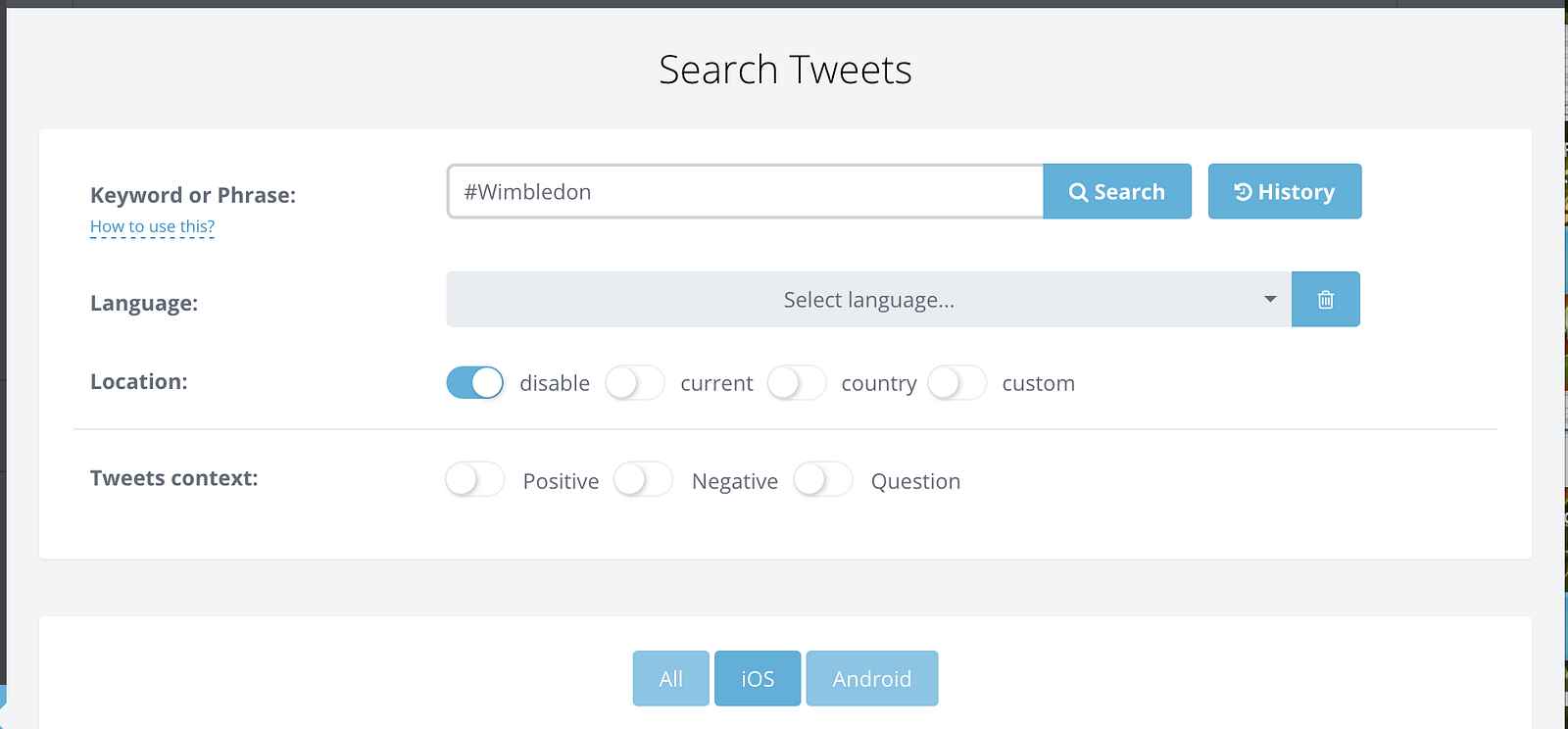The image size is (1568, 729).
Task: Click the magnifier Search button
Action: 1117,192
